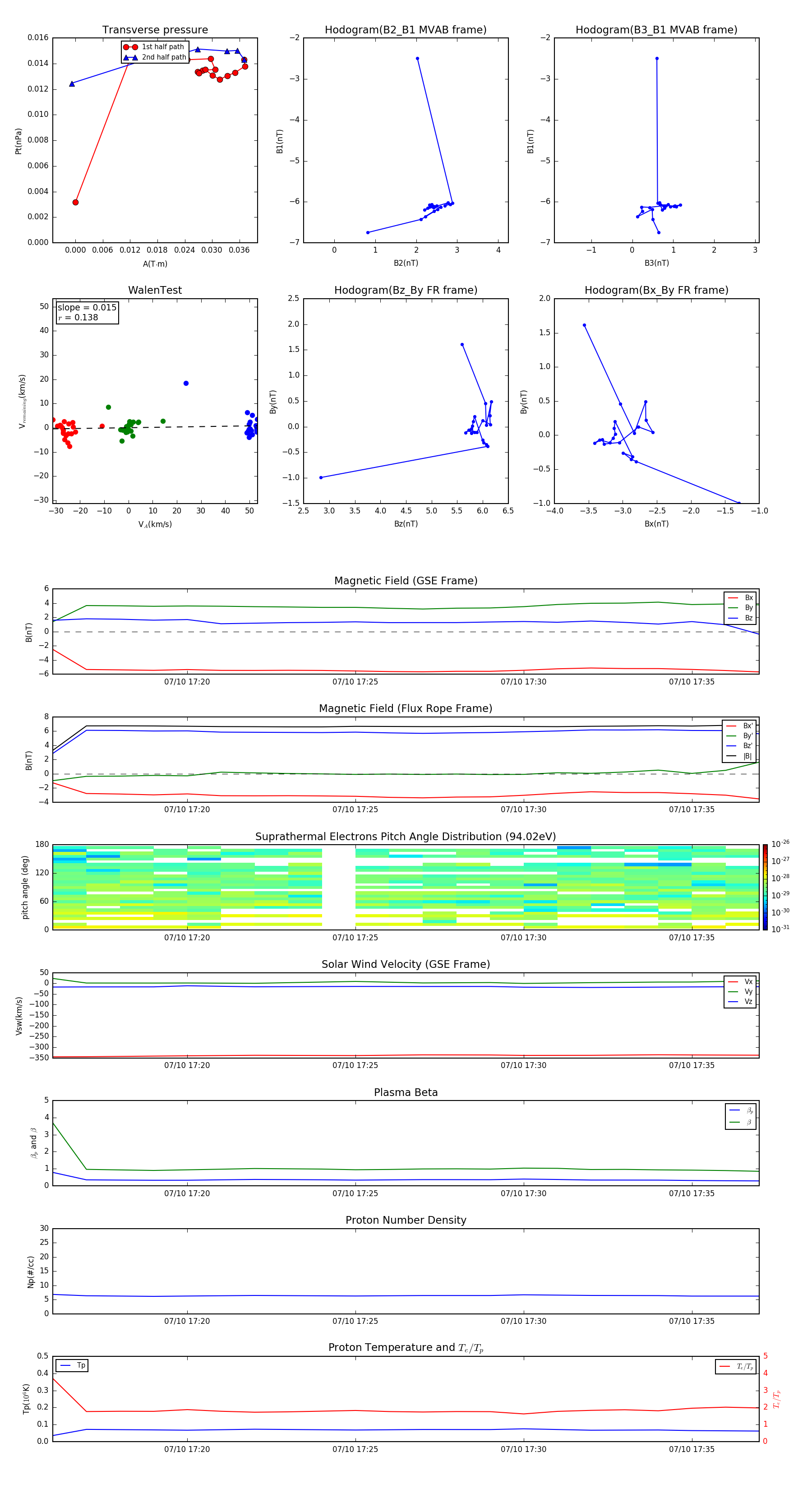Click the Te/Tp legend in proton temperature panel
Screen dimensions: 812x1489
(x=736, y=1367)
